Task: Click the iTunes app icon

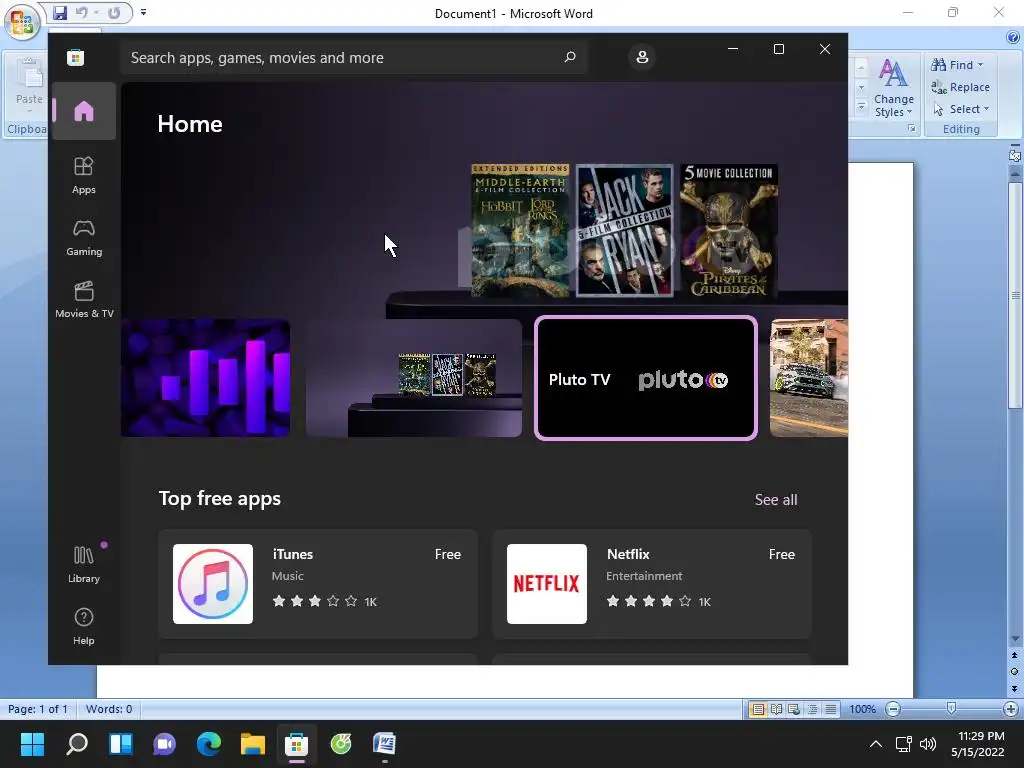Action: click(x=213, y=584)
